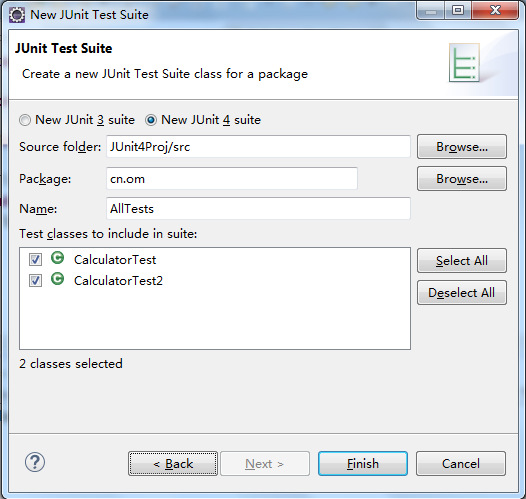Go back with the Back button
This screenshot has height=499, width=526.
(173, 463)
